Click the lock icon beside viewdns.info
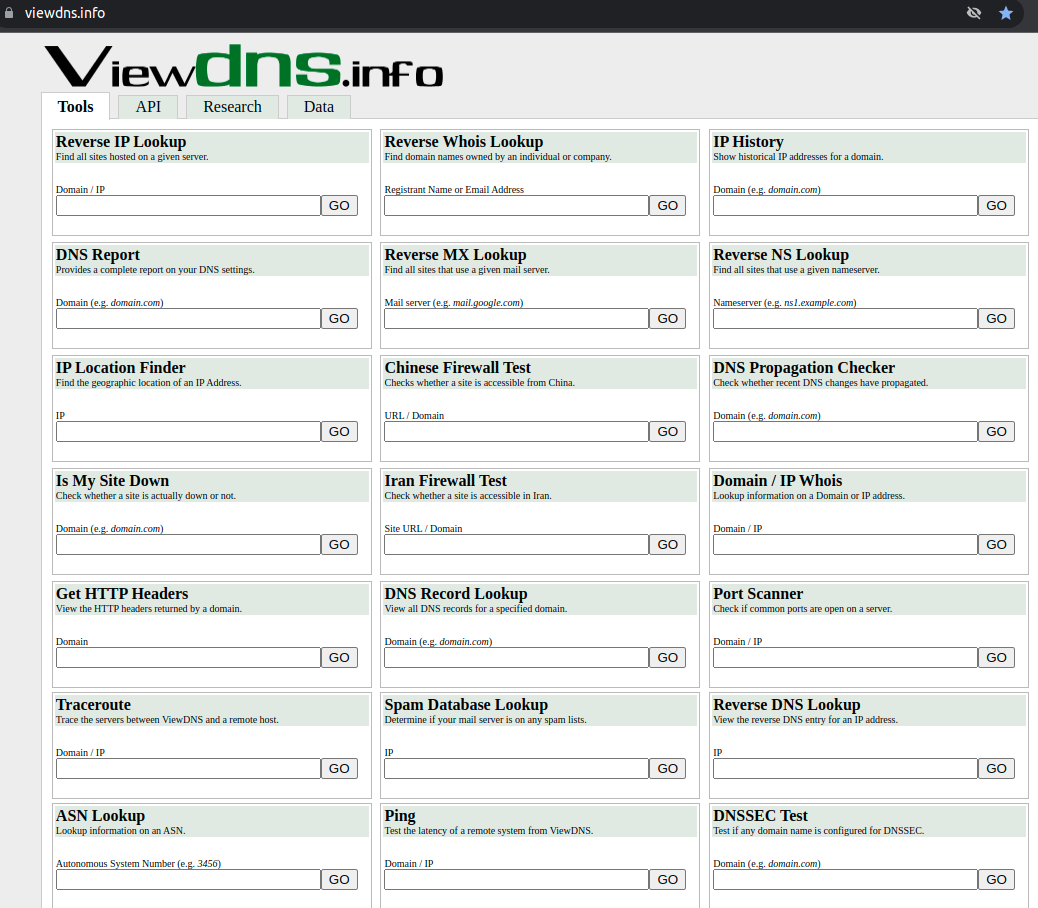This screenshot has width=1038, height=908. pyautogui.click(x=9, y=13)
